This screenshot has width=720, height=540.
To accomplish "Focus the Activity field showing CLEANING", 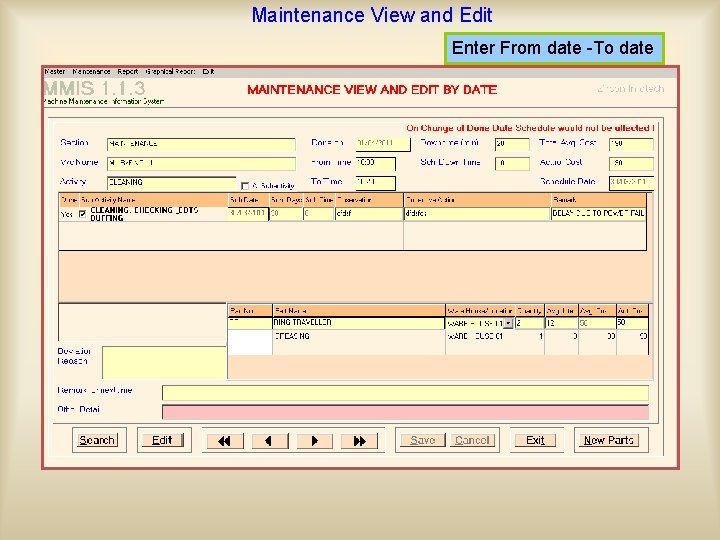I will point(171,183).
